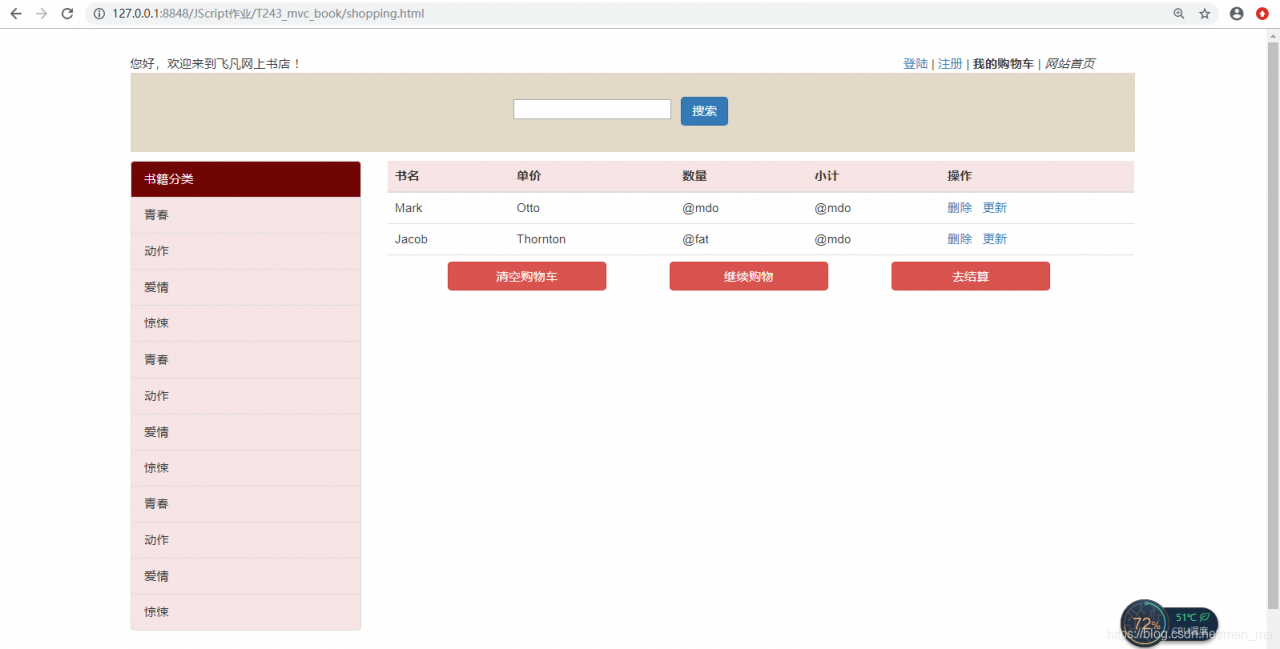
Task: Update the Jacob row with 更新
Action: pos(994,239)
